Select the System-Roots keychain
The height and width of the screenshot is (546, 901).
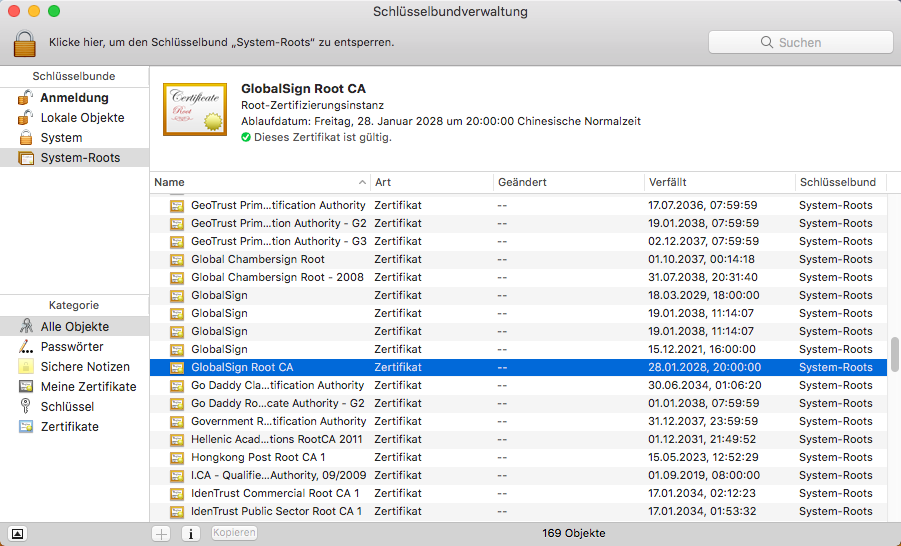[75, 157]
